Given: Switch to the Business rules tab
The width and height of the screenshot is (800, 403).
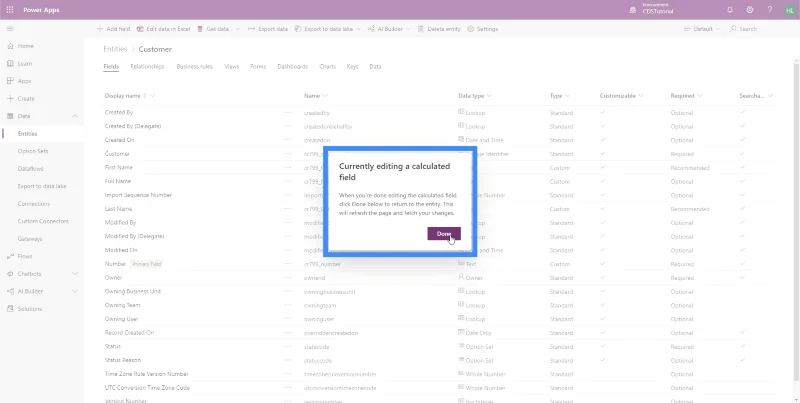Looking at the screenshot, I should click(x=194, y=67).
